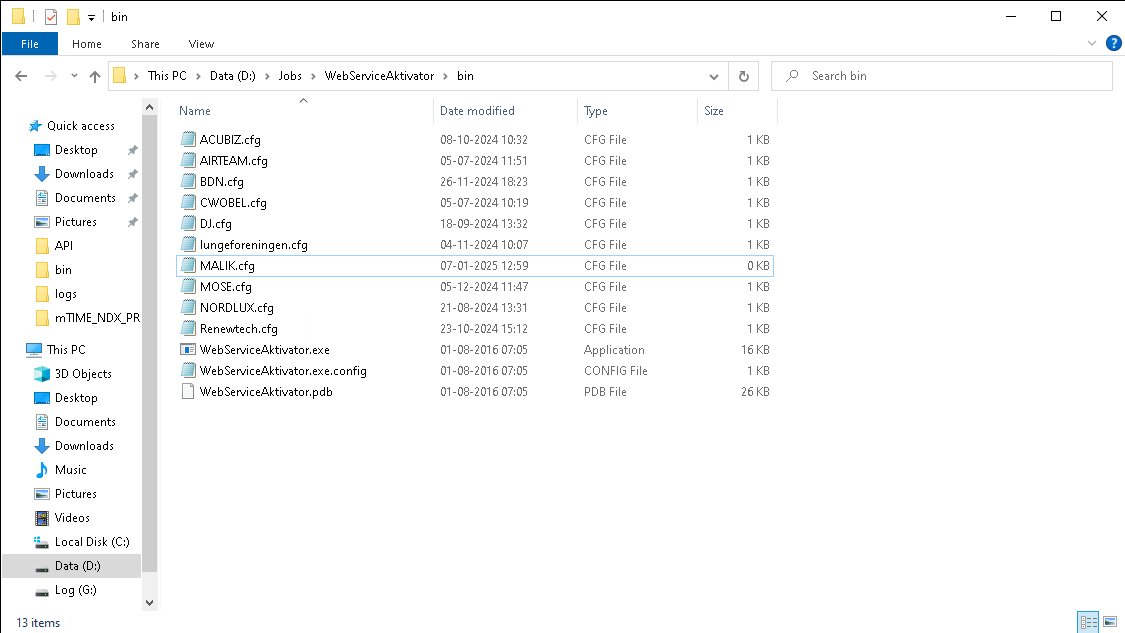Open the blue File menu

pos(29,44)
